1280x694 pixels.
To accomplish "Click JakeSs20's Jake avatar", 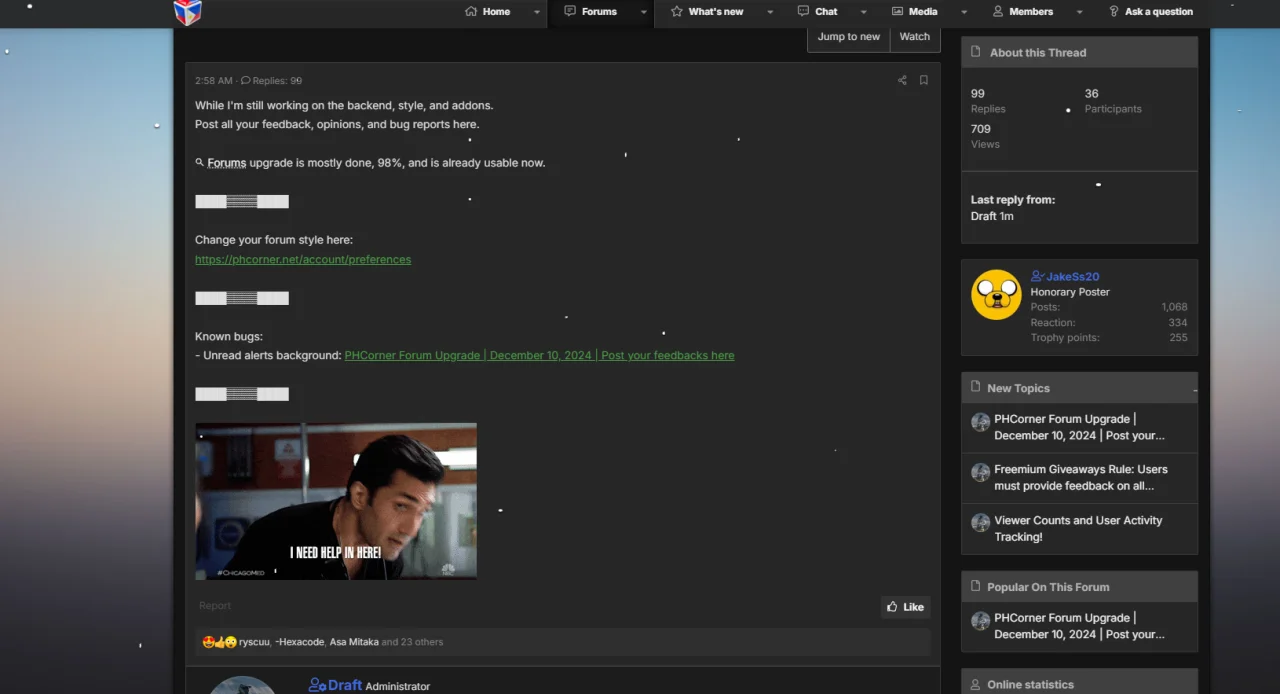I will [996, 295].
